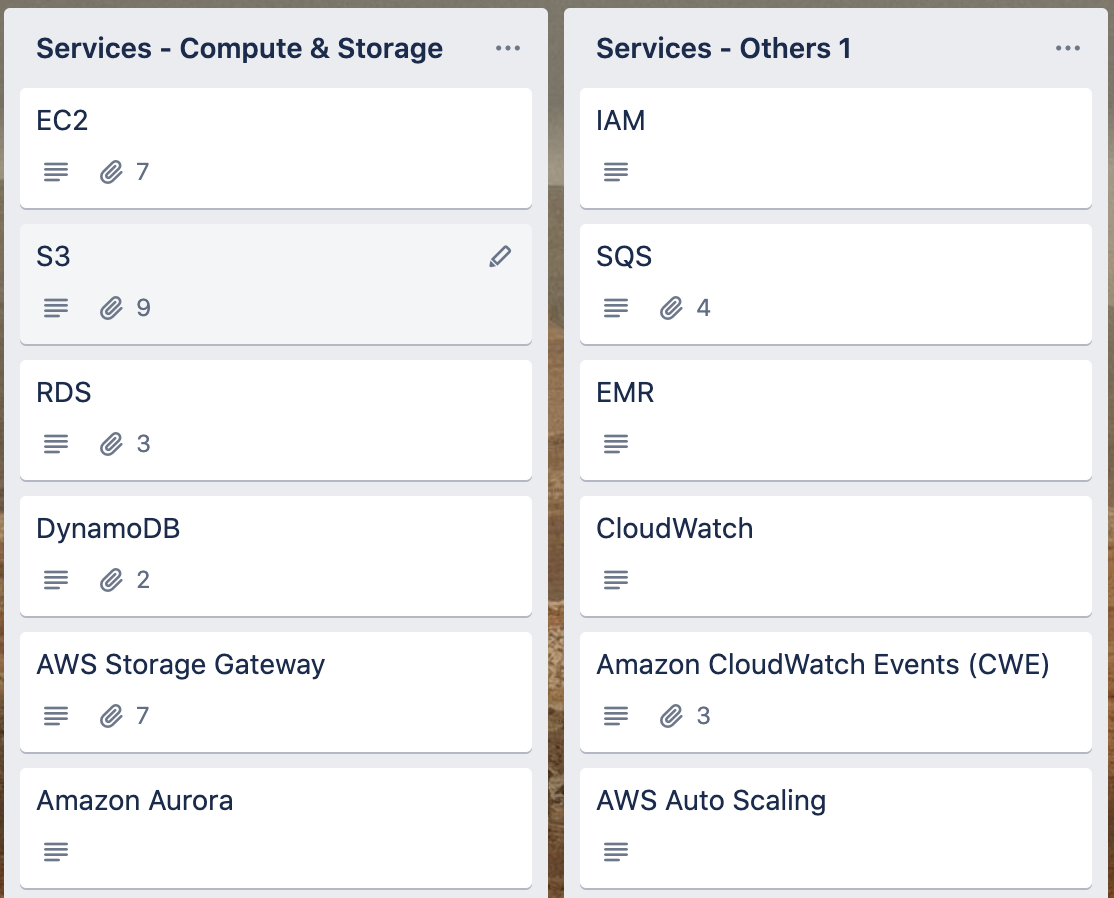Click attachment icon on CloudWatch Events (CWE) card
1114x898 pixels.
pyautogui.click(x=671, y=716)
